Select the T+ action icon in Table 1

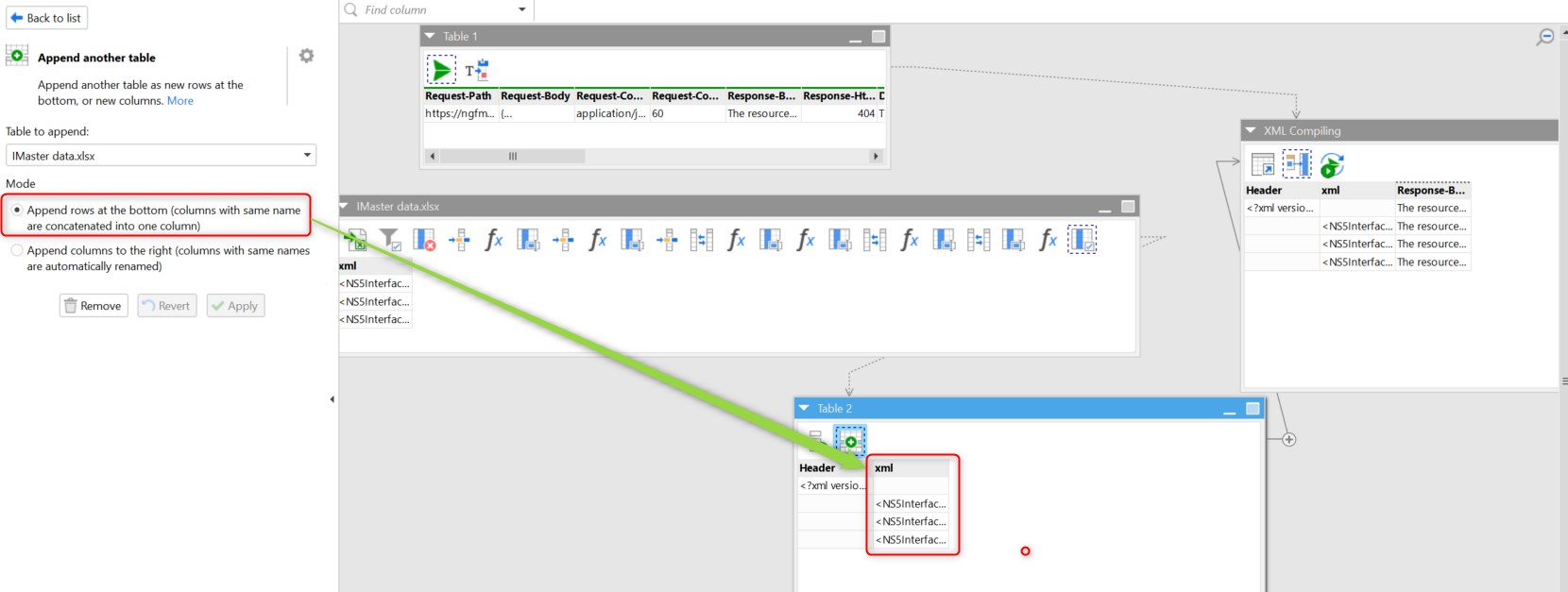tap(477, 70)
